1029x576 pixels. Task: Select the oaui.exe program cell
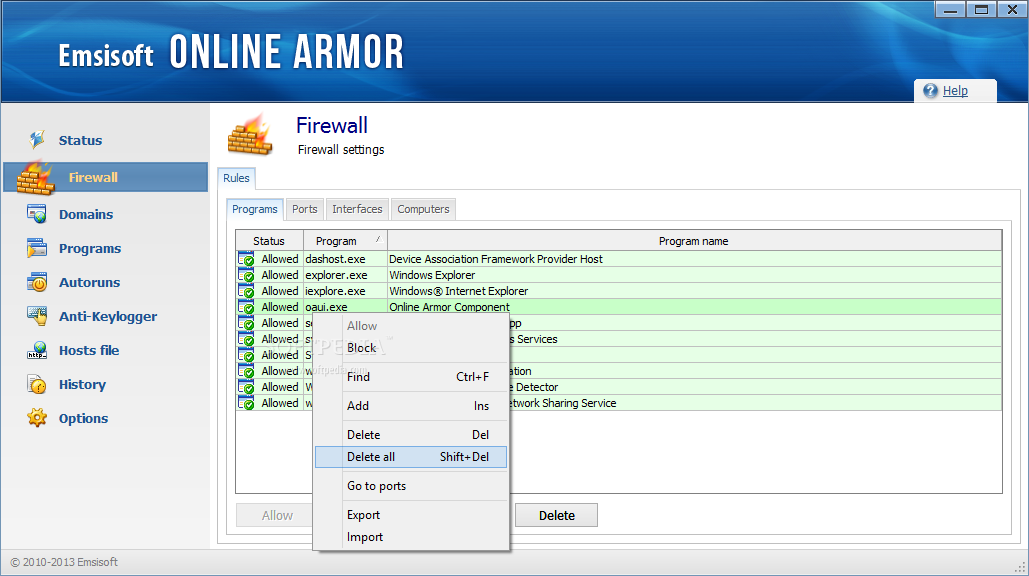[x=345, y=307]
